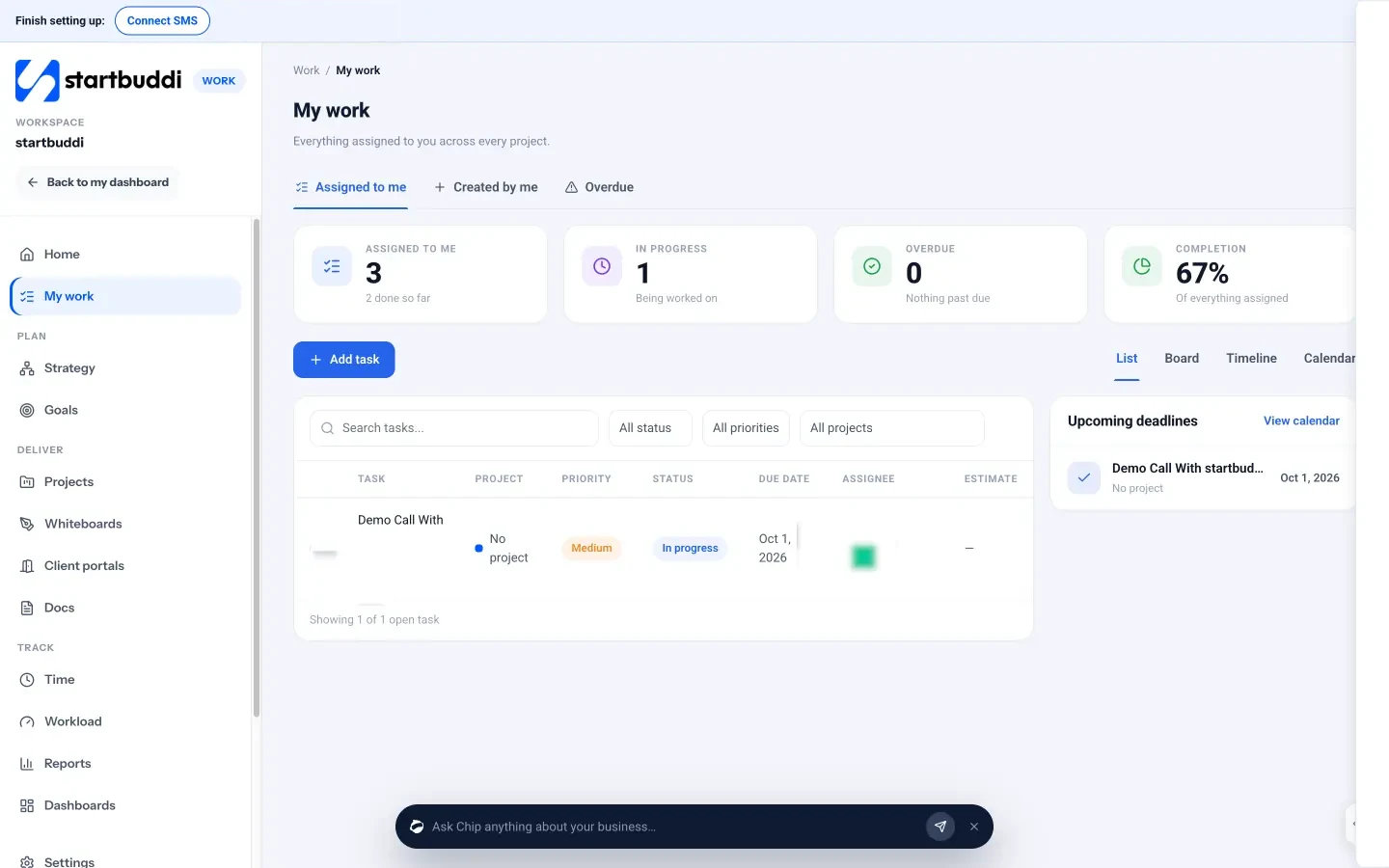Viewport: 1389px width, 868px height.
Task: Navigate to Projects
Action: 125,482
